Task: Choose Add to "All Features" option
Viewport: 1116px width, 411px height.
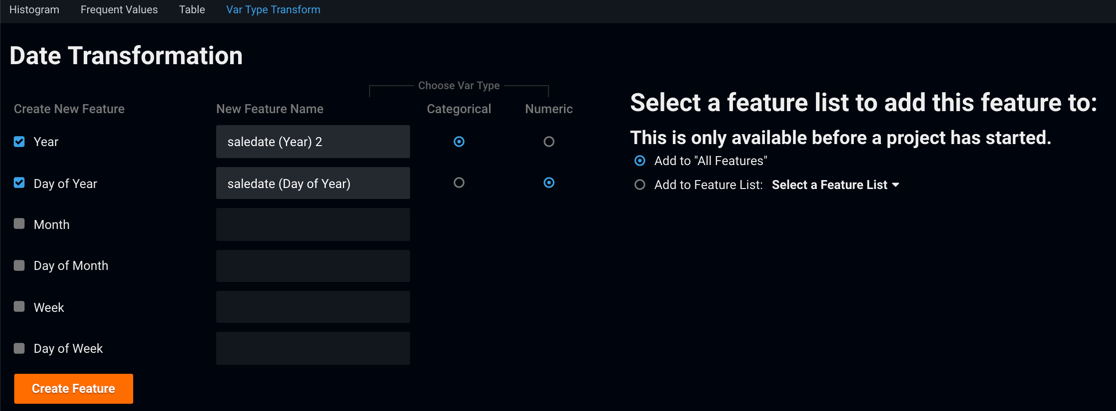Action: tap(640, 161)
